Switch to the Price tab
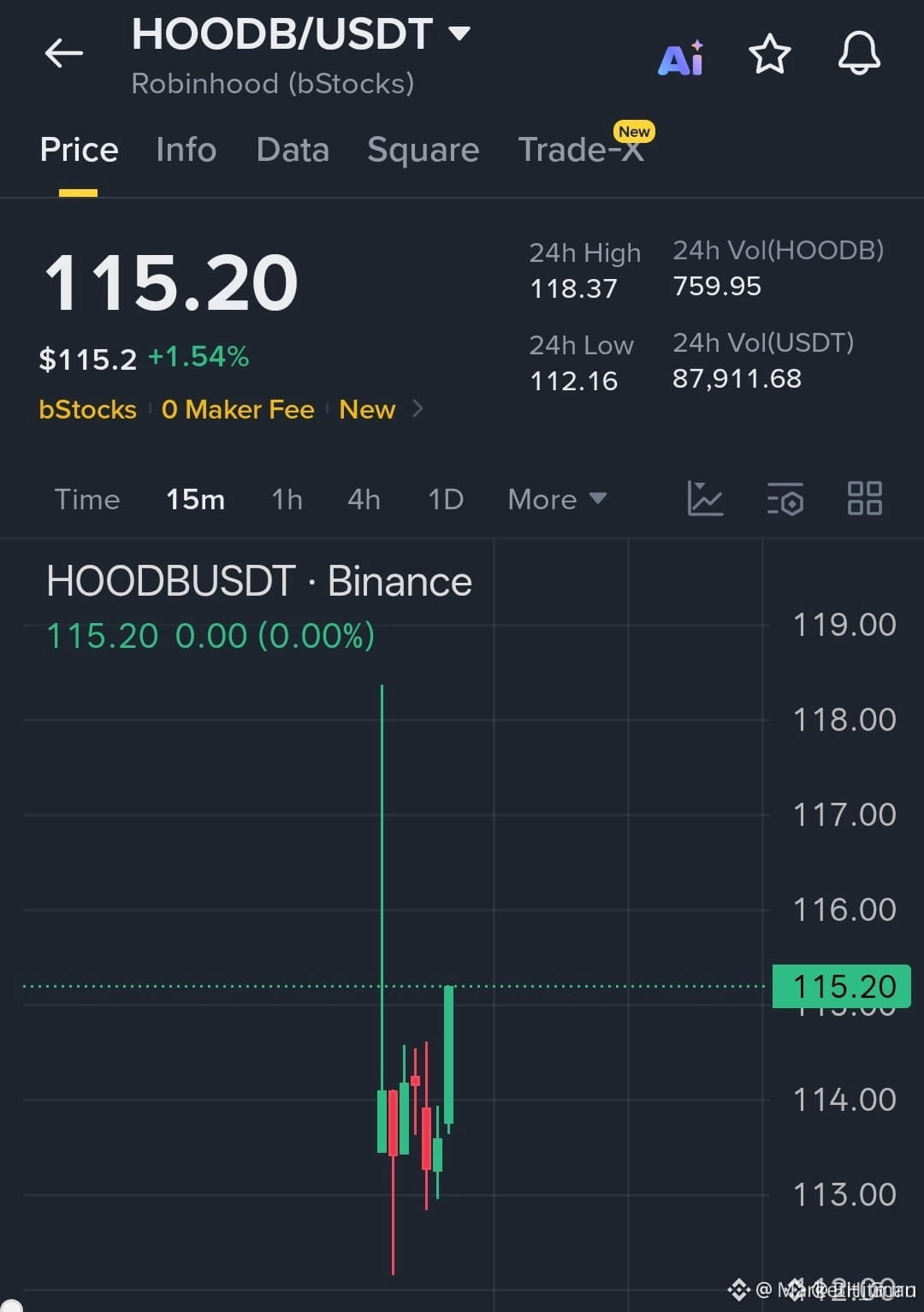The image size is (924, 1312). pyautogui.click(x=79, y=150)
